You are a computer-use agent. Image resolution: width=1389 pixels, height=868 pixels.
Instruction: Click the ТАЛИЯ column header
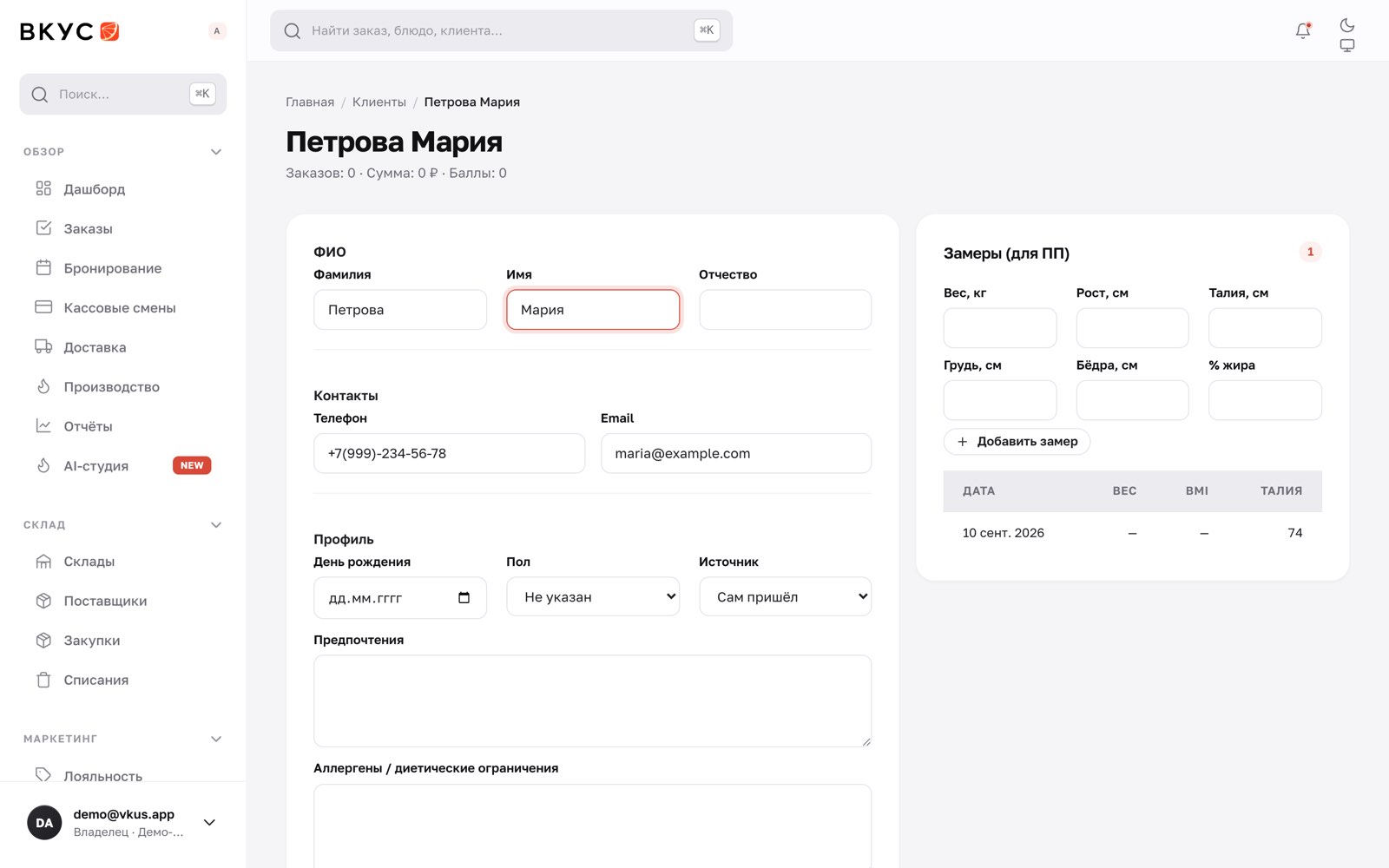[x=1281, y=491]
